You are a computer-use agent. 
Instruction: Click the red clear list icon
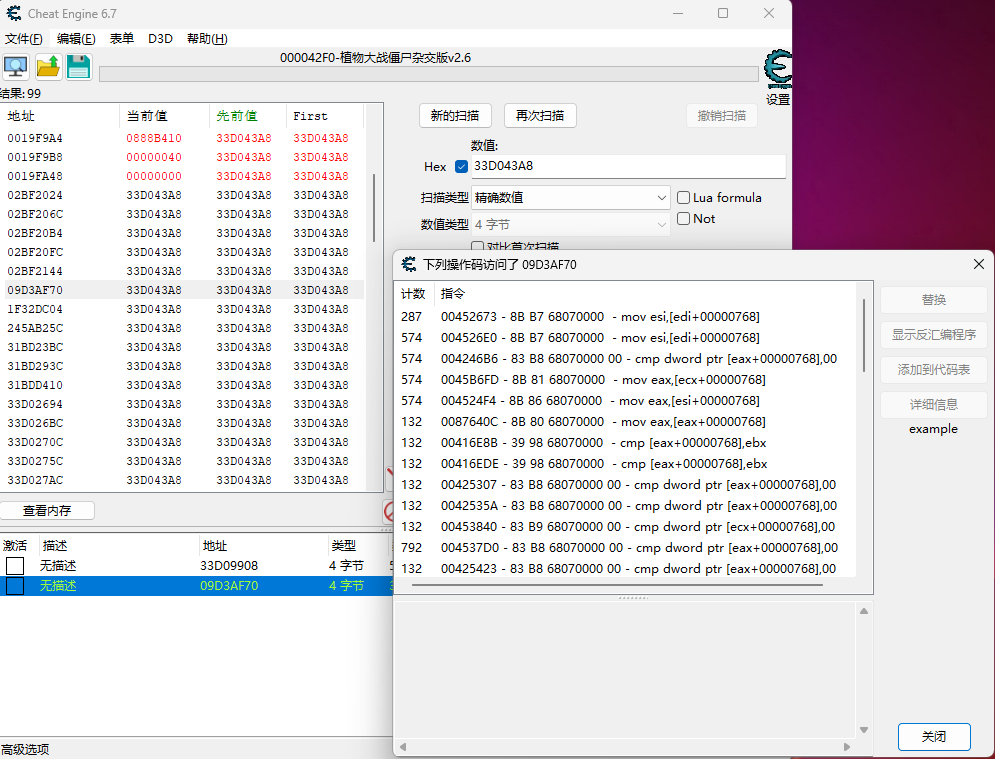(x=390, y=511)
